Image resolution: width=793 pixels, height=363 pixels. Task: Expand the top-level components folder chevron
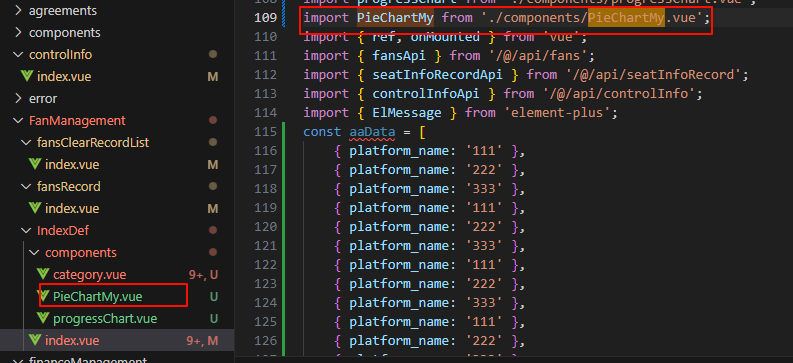19,33
